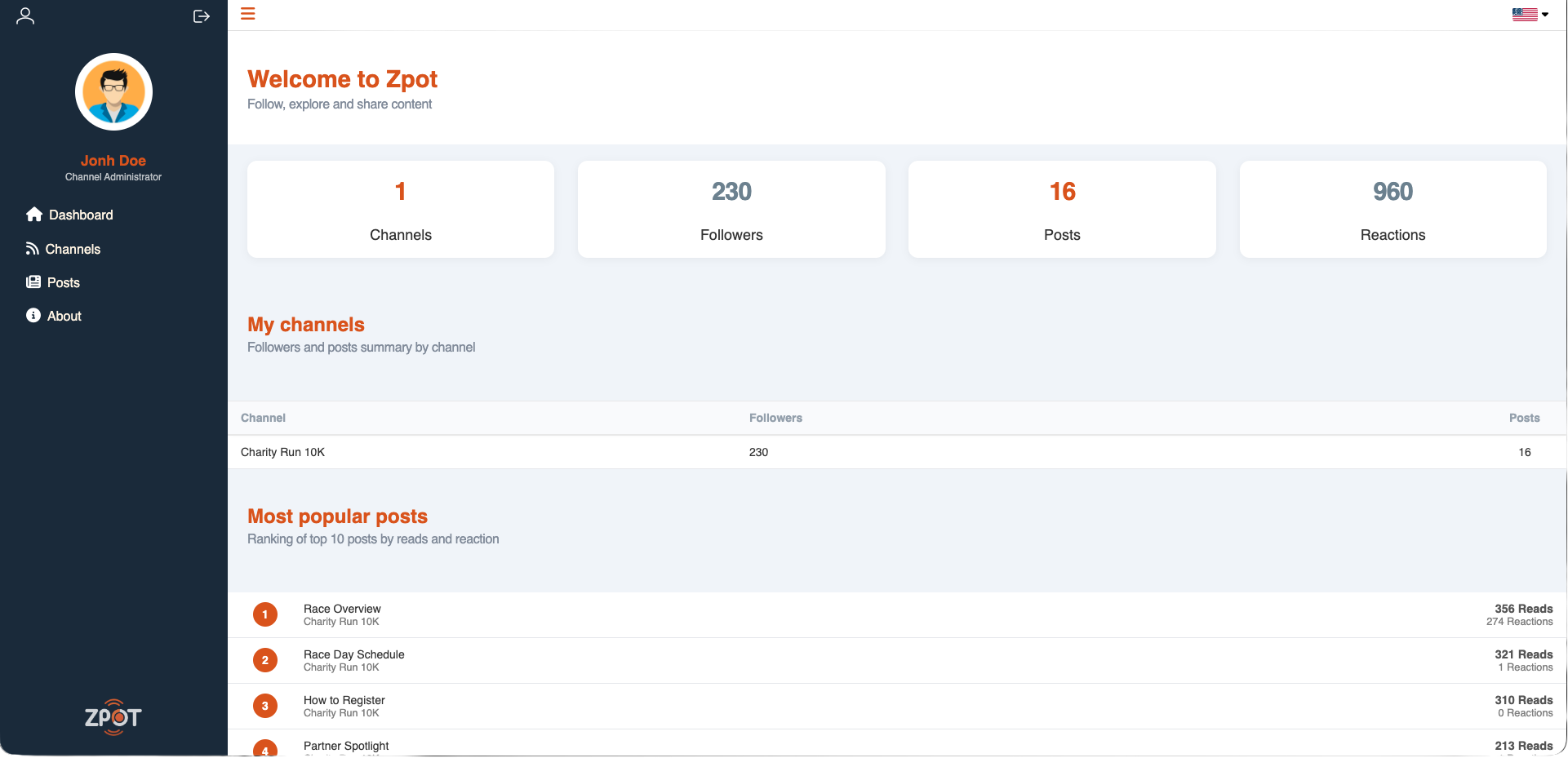1568x758 pixels.
Task: Click the Followers column header
Action: (775, 418)
